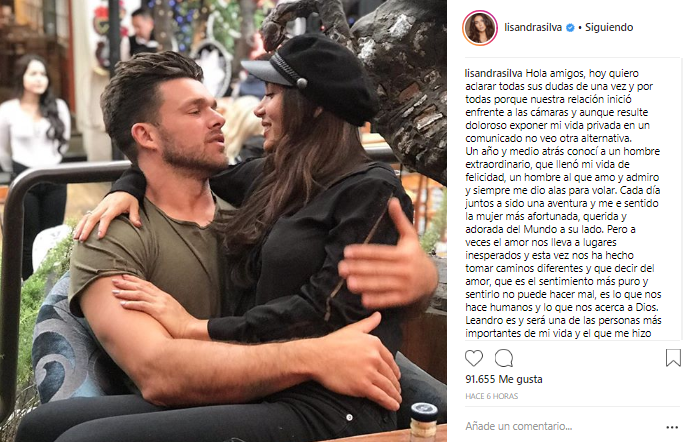The width and height of the screenshot is (683, 442).
Task: Like the post with the heart icon
Action: [x=474, y=358]
